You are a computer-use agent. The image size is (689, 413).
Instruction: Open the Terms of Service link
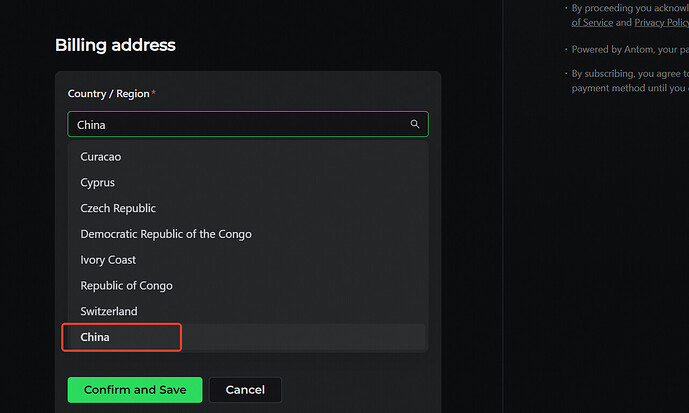(591, 22)
